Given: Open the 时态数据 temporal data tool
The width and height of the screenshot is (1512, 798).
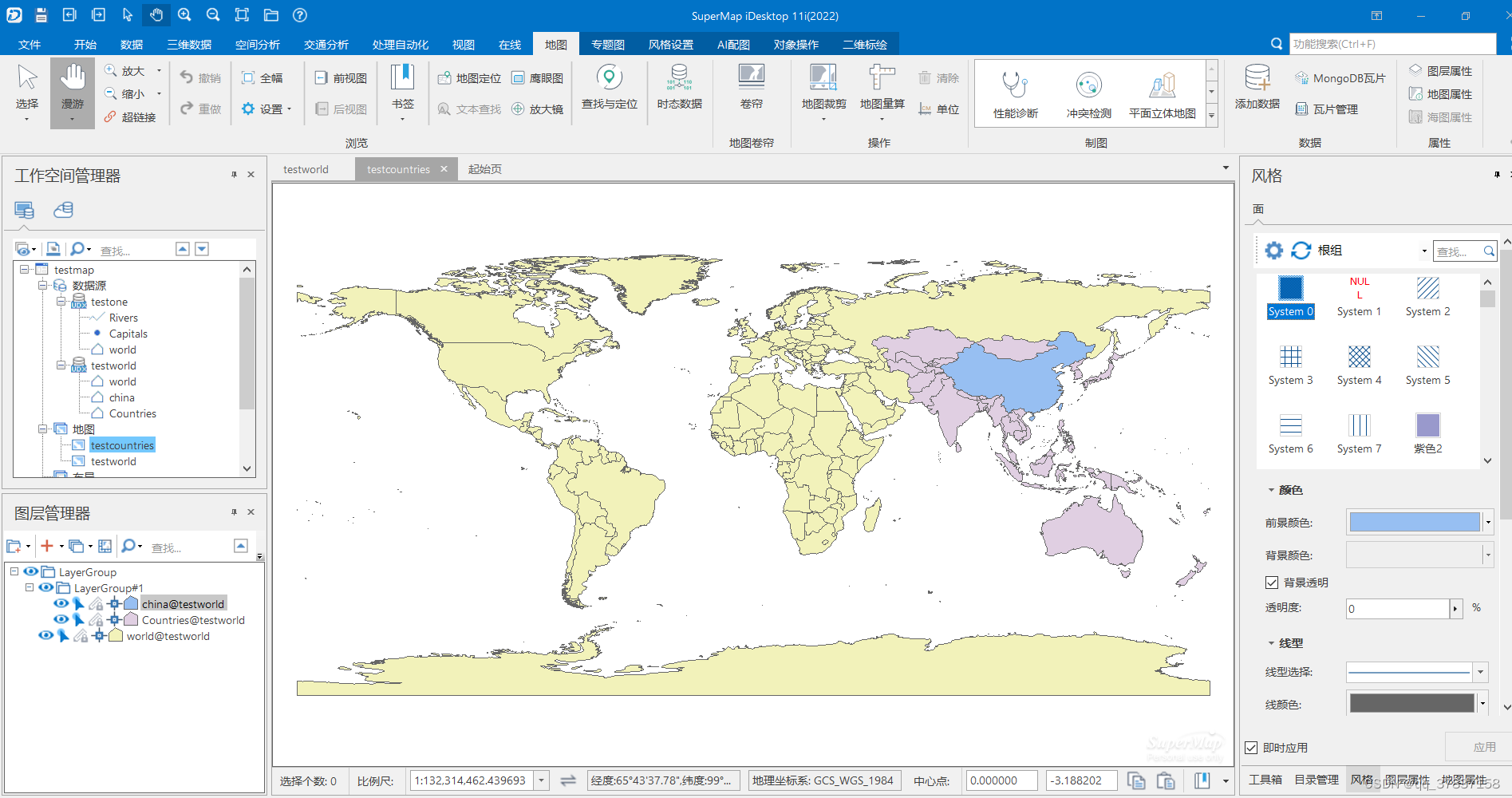Looking at the screenshot, I should pos(679,87).
